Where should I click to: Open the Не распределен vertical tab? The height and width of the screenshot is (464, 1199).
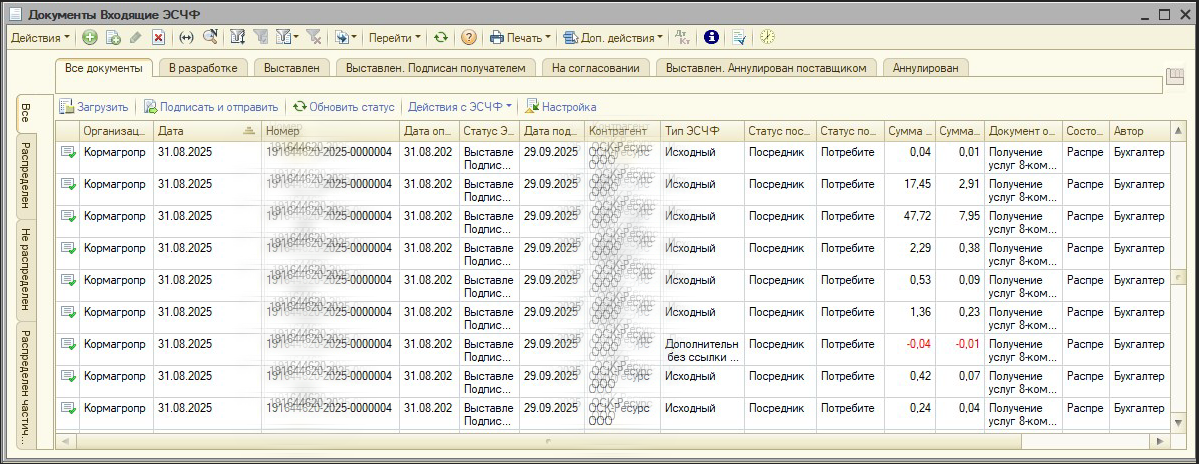coord(27,268)
